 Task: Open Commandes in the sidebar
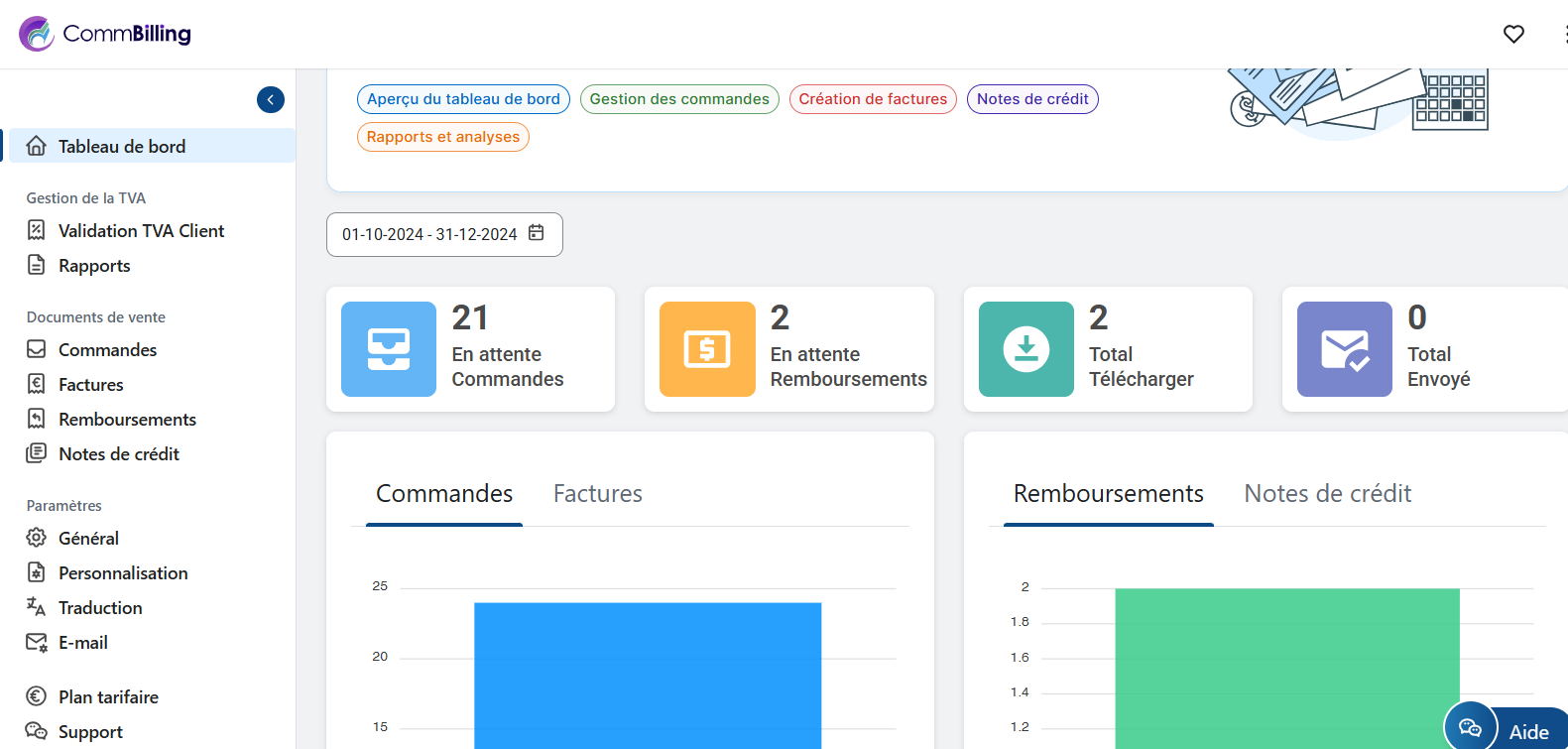(x=107, y=349)
